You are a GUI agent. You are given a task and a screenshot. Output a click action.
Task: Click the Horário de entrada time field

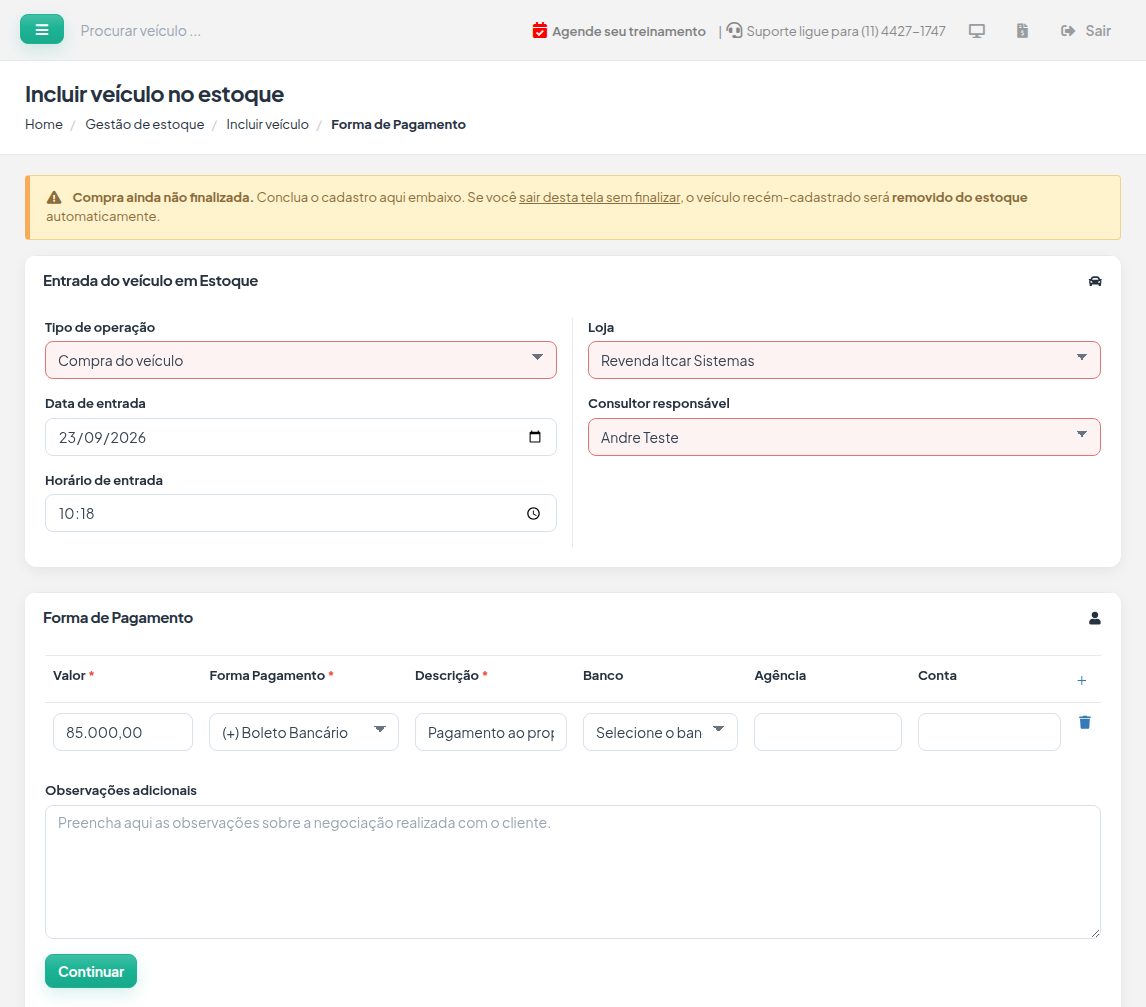300,513
